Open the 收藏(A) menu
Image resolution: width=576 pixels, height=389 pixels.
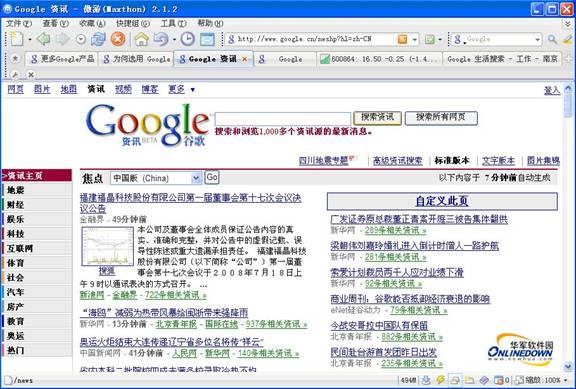[x=92, y=23]
